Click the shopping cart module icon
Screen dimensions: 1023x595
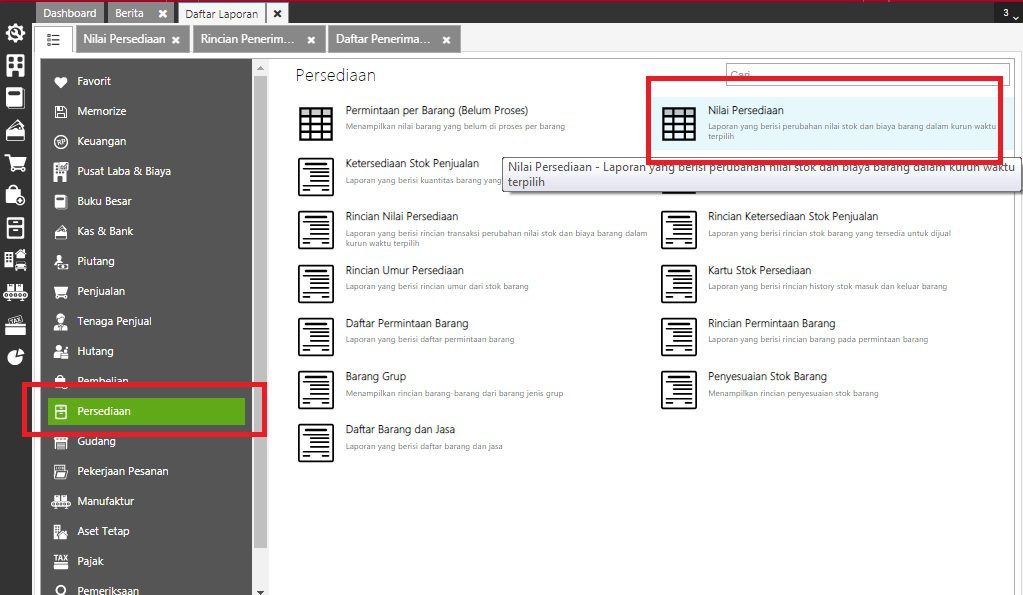coord(15,163)
